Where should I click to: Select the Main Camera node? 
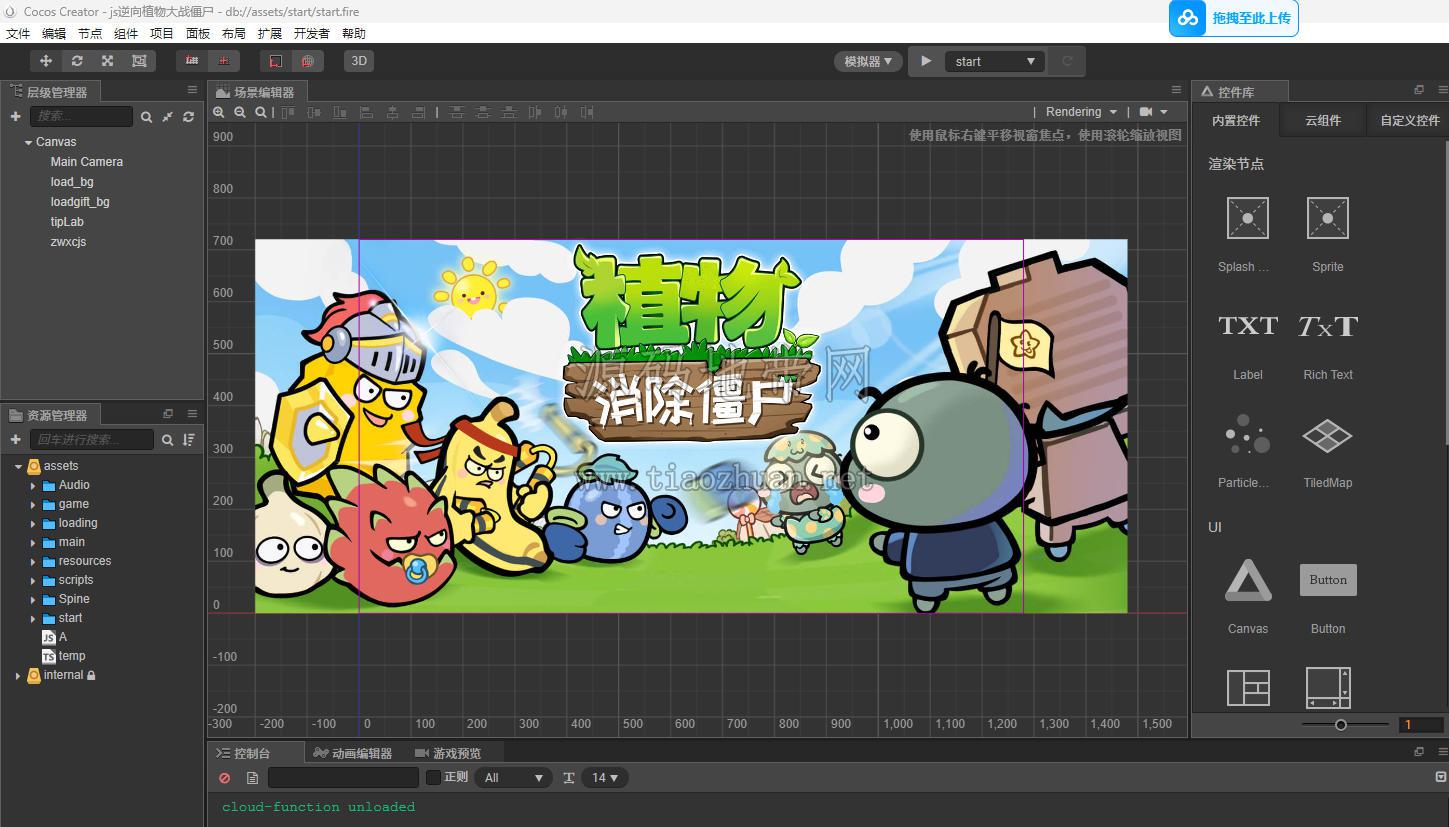click(87, 162)
